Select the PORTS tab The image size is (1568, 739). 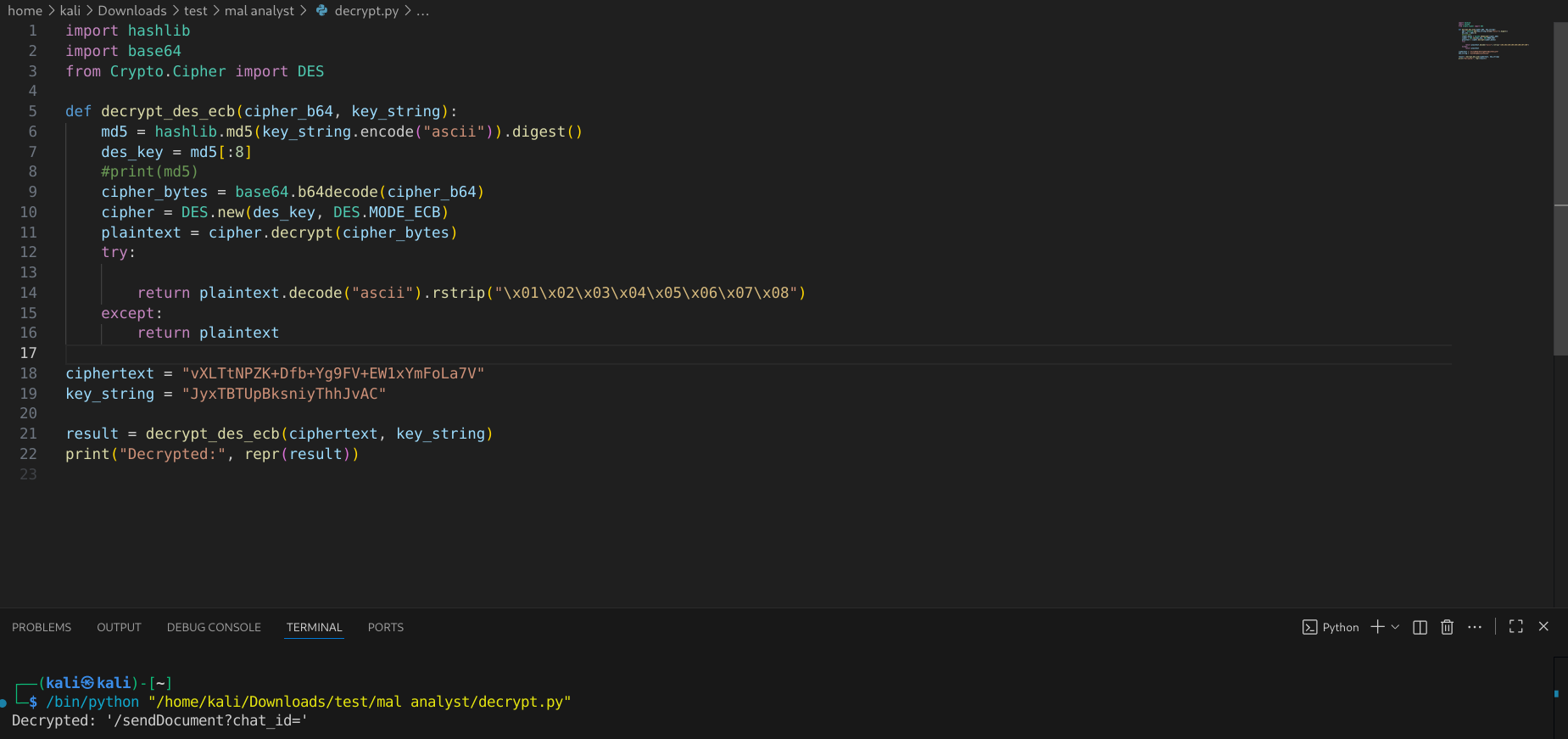click(x=385, y=627)
